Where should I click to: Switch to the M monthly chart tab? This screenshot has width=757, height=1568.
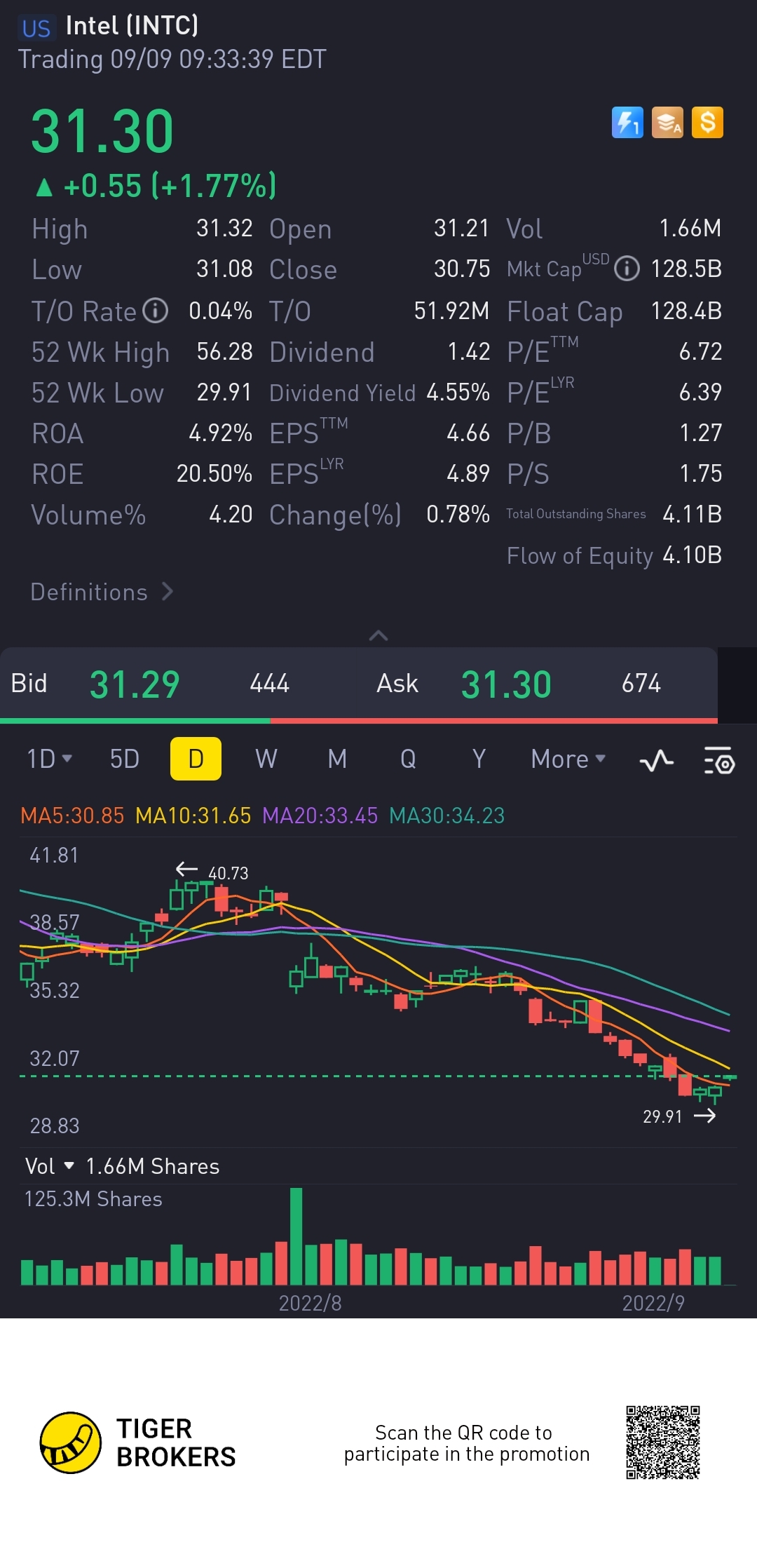point(337,759)
